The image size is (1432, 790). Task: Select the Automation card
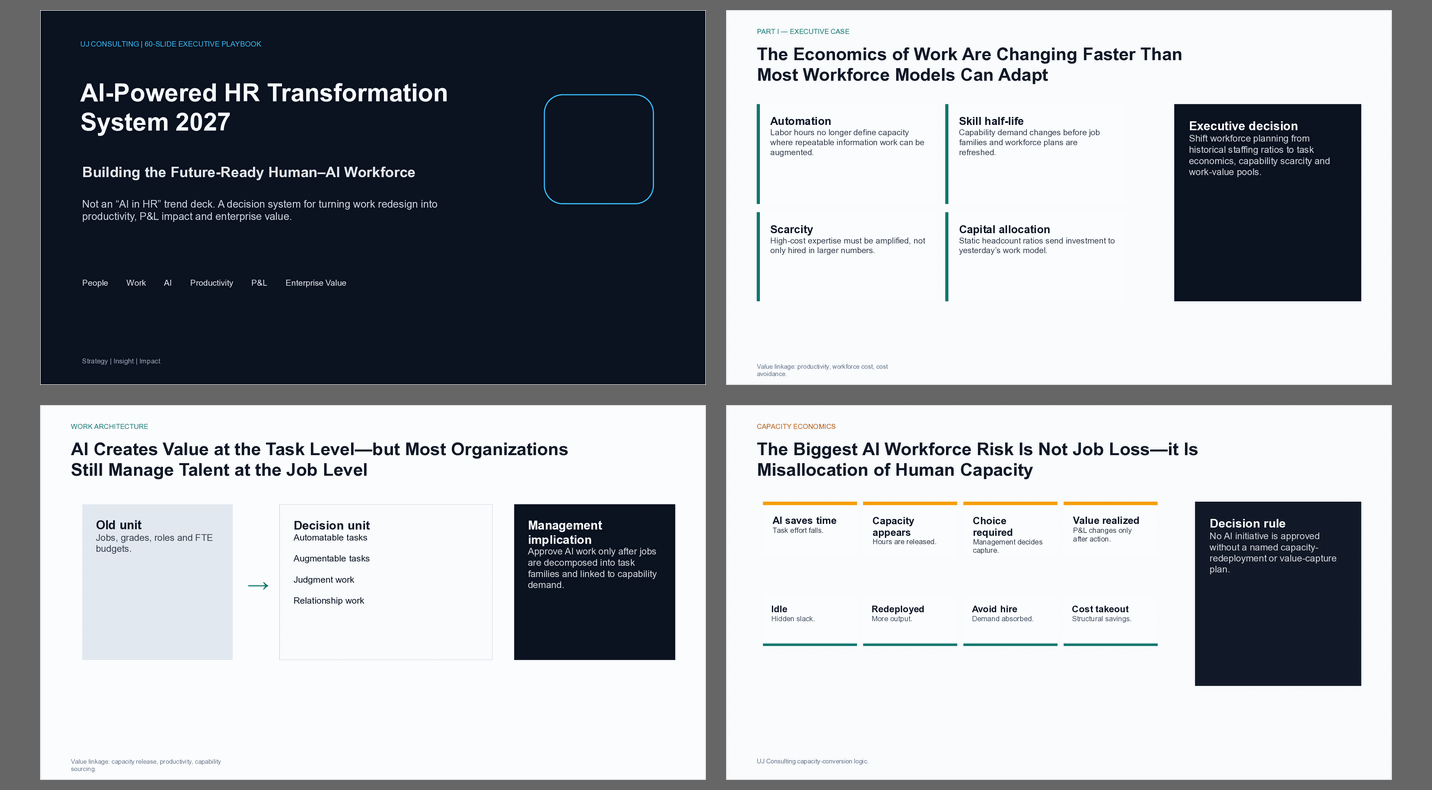[x=848, y=154]
